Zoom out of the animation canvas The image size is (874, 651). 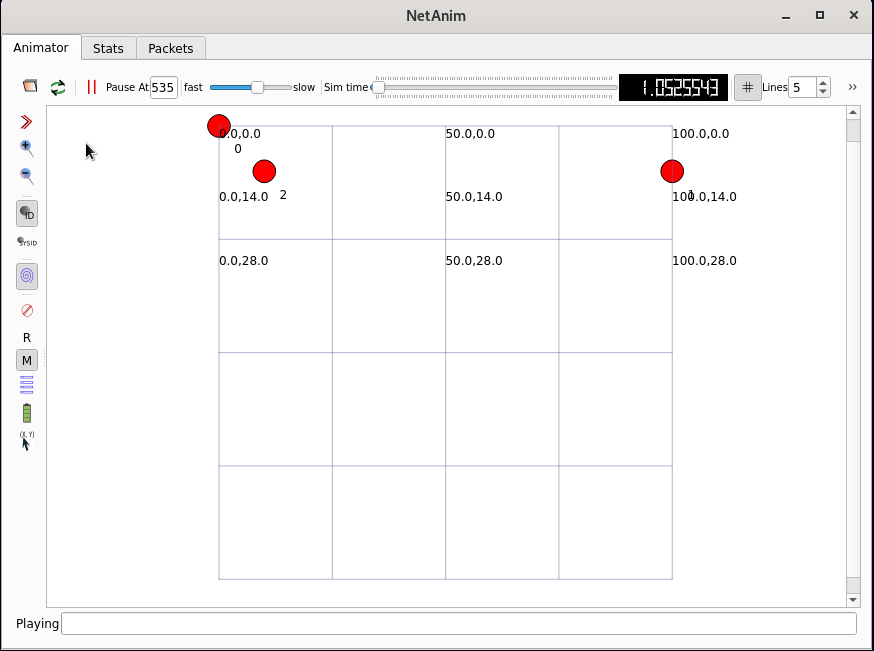coord(26,176)
